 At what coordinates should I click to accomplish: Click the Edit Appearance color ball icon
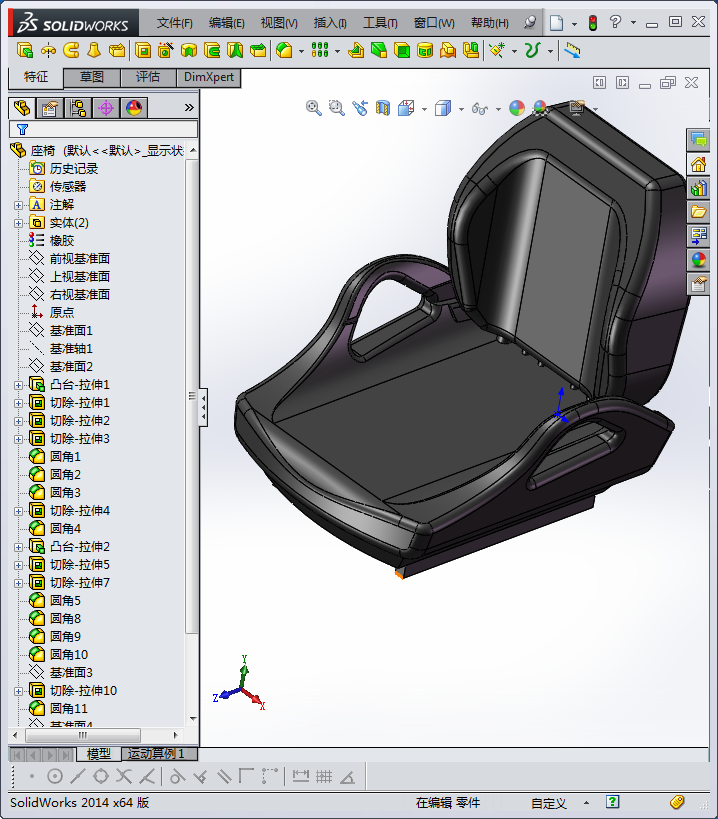(517, 108)
